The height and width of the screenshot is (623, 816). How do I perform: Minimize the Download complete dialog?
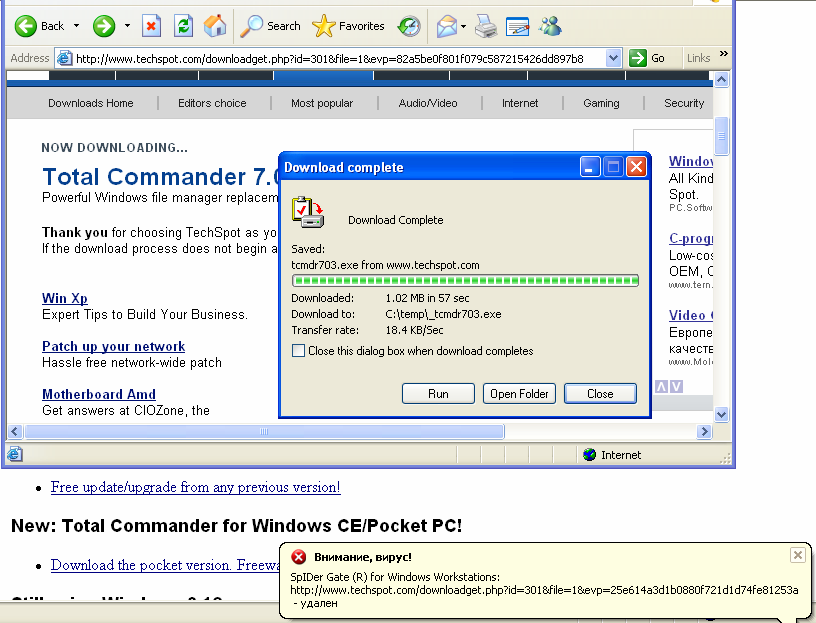coord(590,167)
